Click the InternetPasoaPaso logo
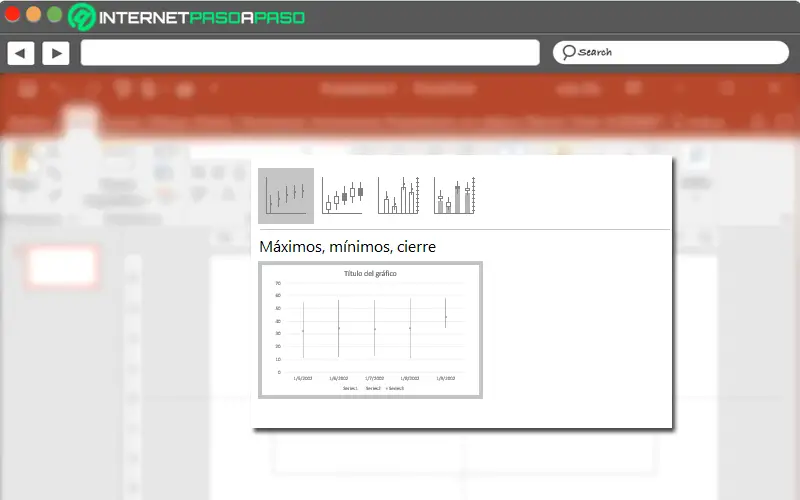This screenshot has height=500, width=800. (x=187, y=17)
